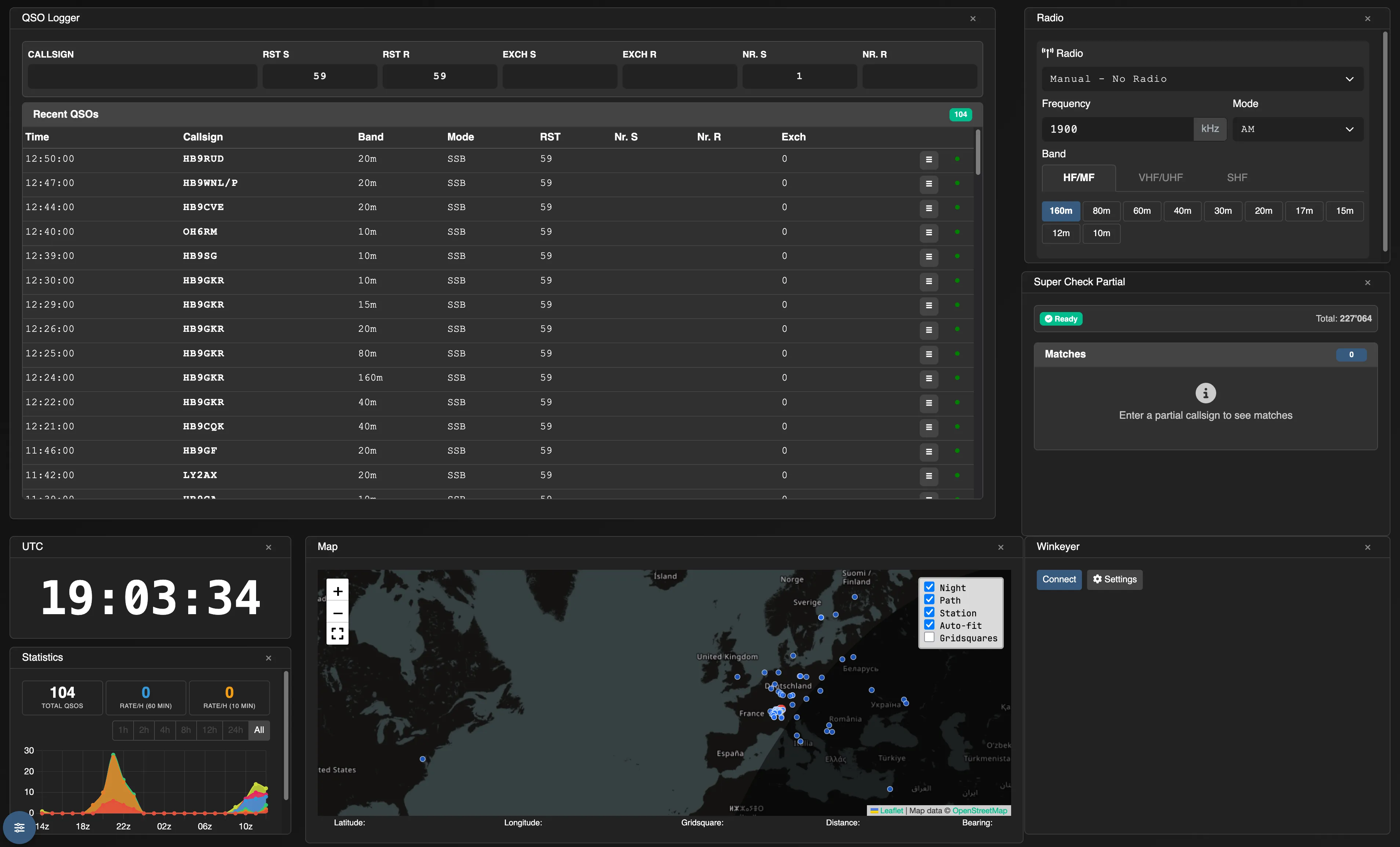Open row menu for HB9WNL/P QSO
Viewport: 1400px width, 847px height.
tap(929, 184)
